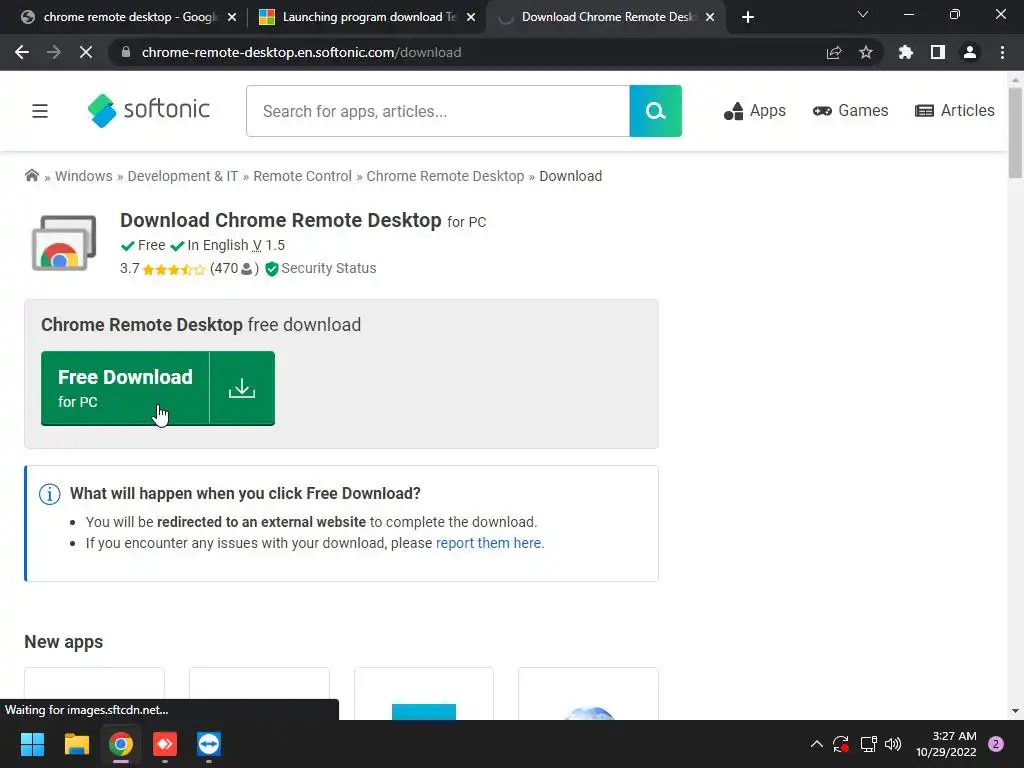The height and width of the screenshot is (768, 1024).
Task: Close the 'Download Chrome Remote Desktop' tab
Action: [x=710, y=17]
